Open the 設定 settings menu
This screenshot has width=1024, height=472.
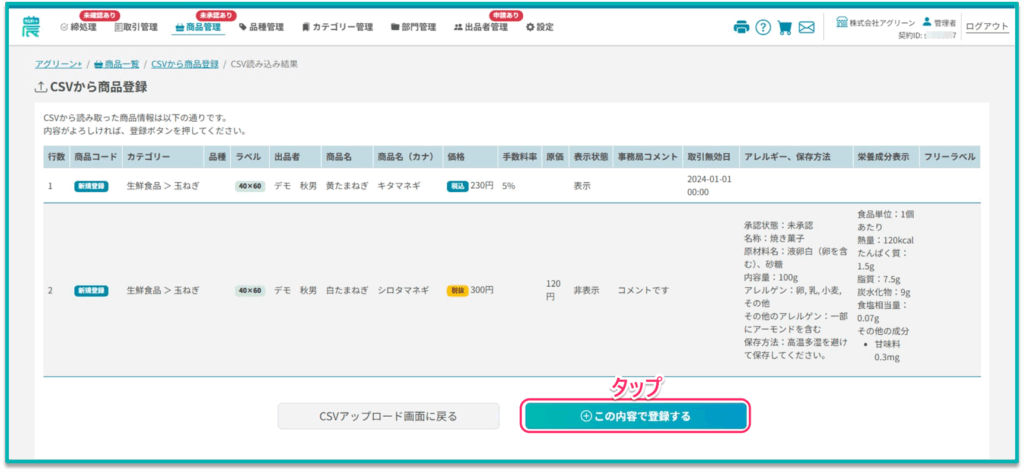pos(539,27)
